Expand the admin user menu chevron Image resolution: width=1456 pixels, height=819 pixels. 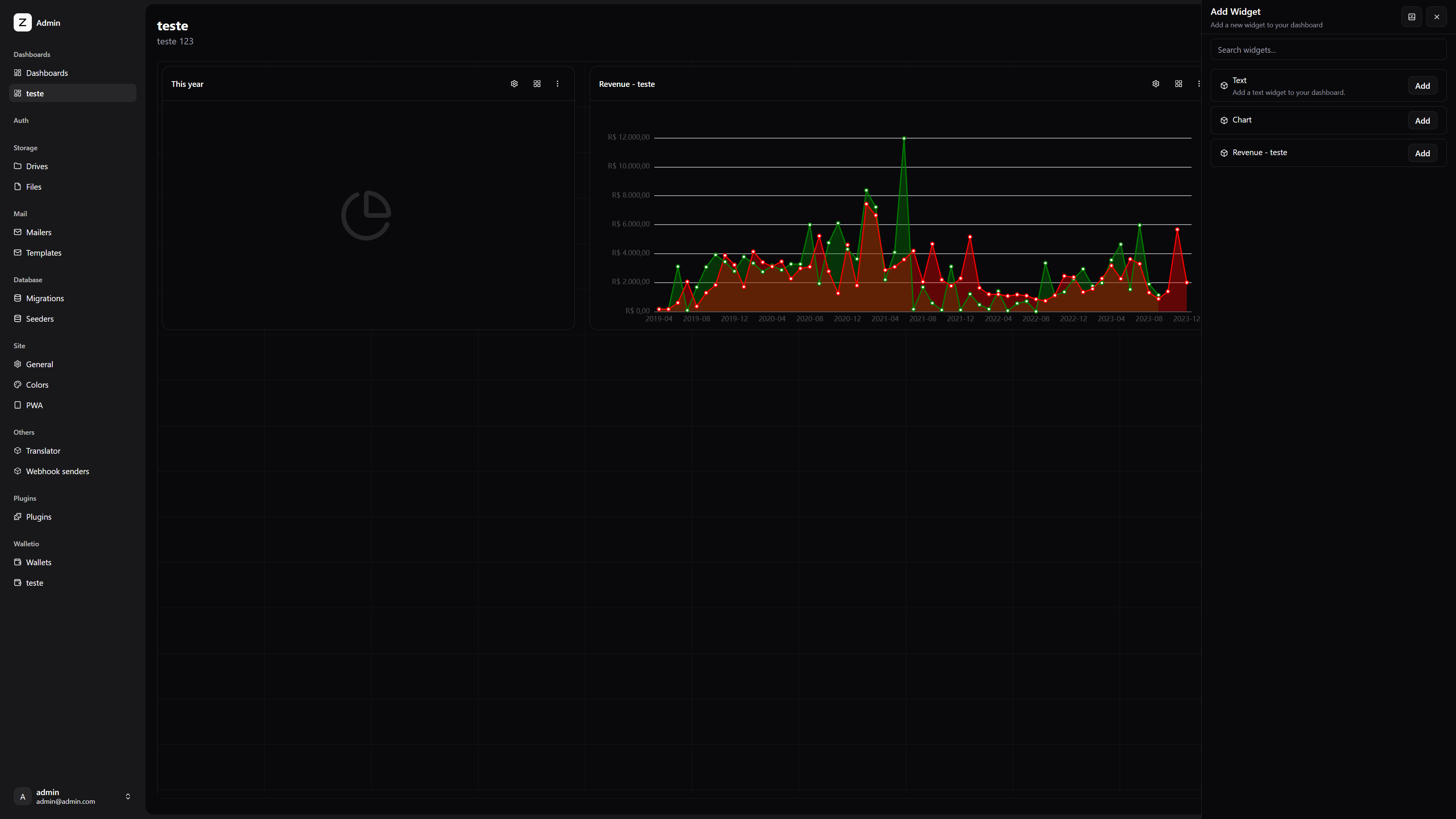click(128, 796)
